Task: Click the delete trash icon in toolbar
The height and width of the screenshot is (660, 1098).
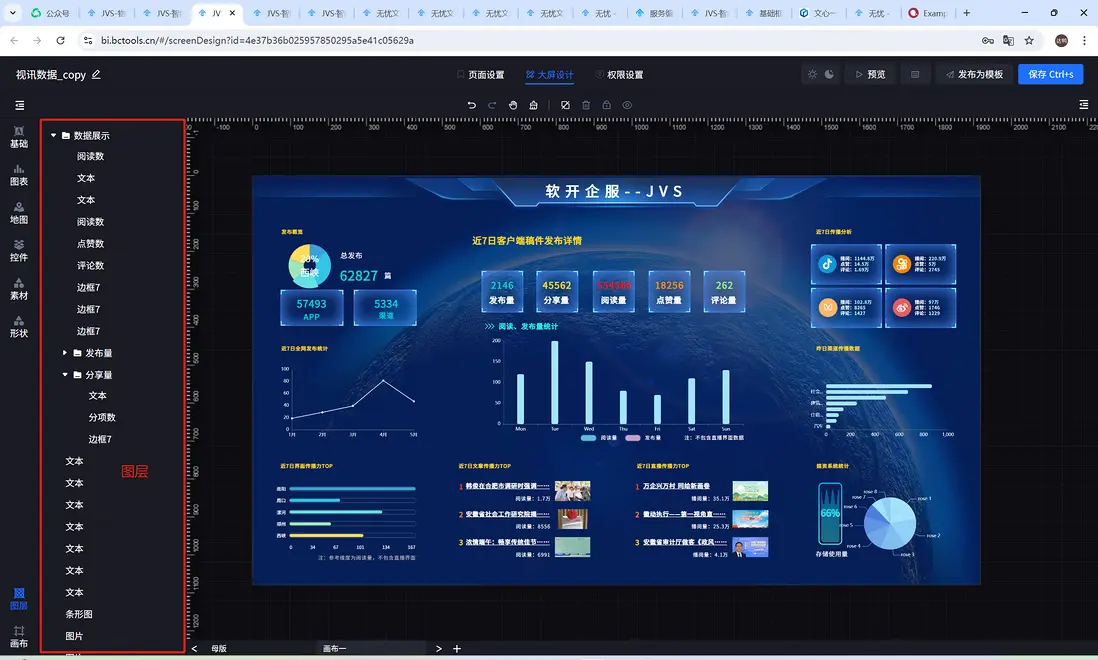Action: pyautogui.click(x=586, y=105)
